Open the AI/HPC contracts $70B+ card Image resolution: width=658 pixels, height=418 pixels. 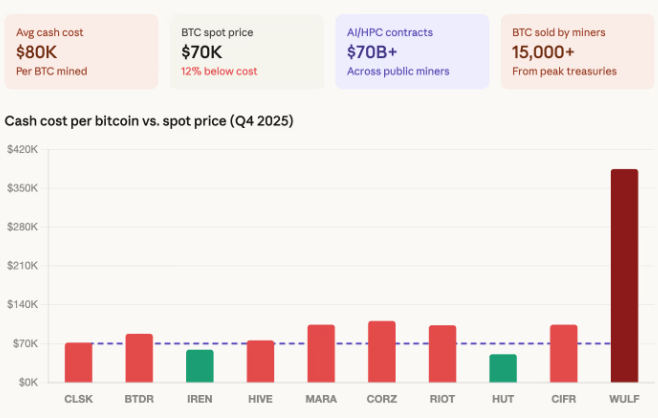[412, 51]
